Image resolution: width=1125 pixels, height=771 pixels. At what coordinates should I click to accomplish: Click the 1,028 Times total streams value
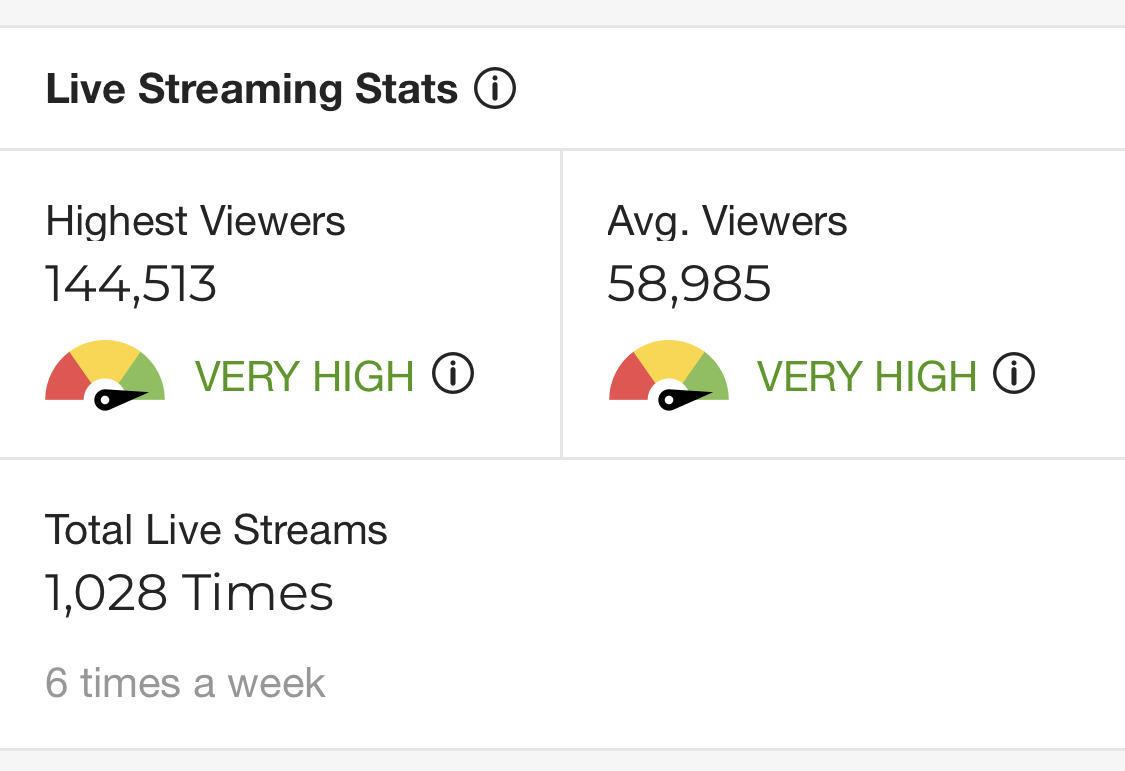click(189, 593)
